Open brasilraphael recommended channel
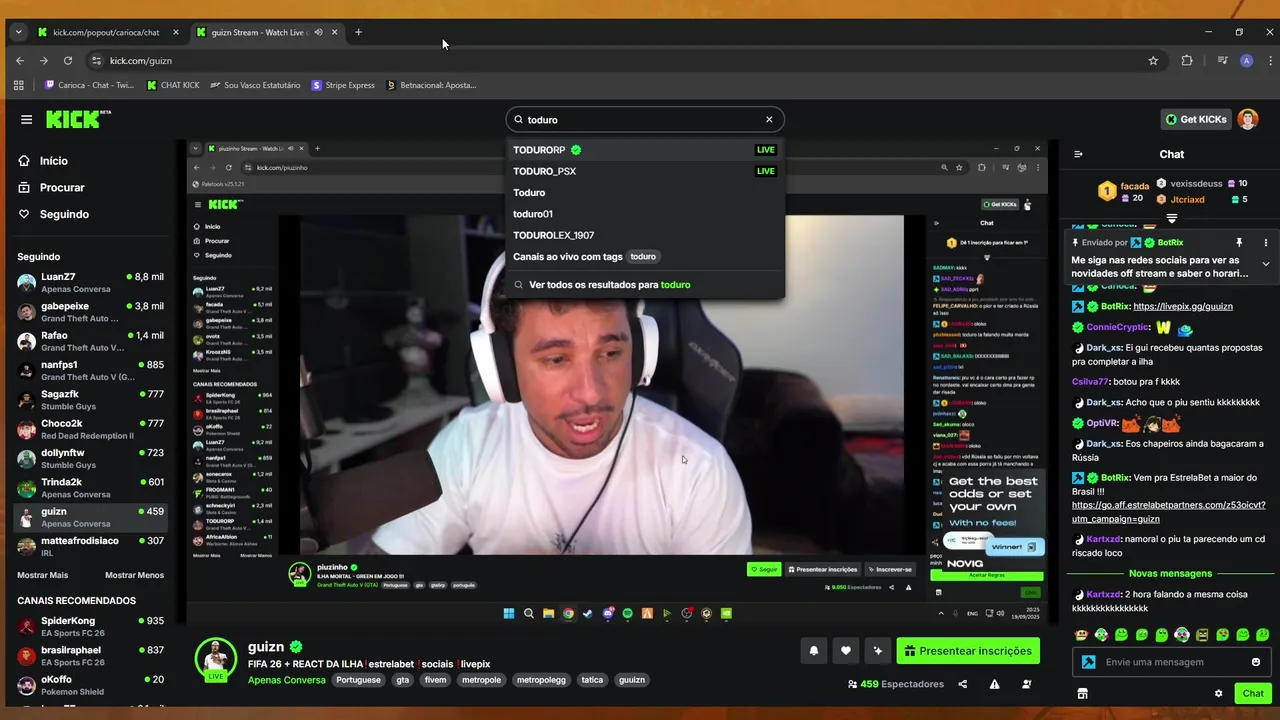1280x720 pixels. pyautogui.click(x=90, y=656)
